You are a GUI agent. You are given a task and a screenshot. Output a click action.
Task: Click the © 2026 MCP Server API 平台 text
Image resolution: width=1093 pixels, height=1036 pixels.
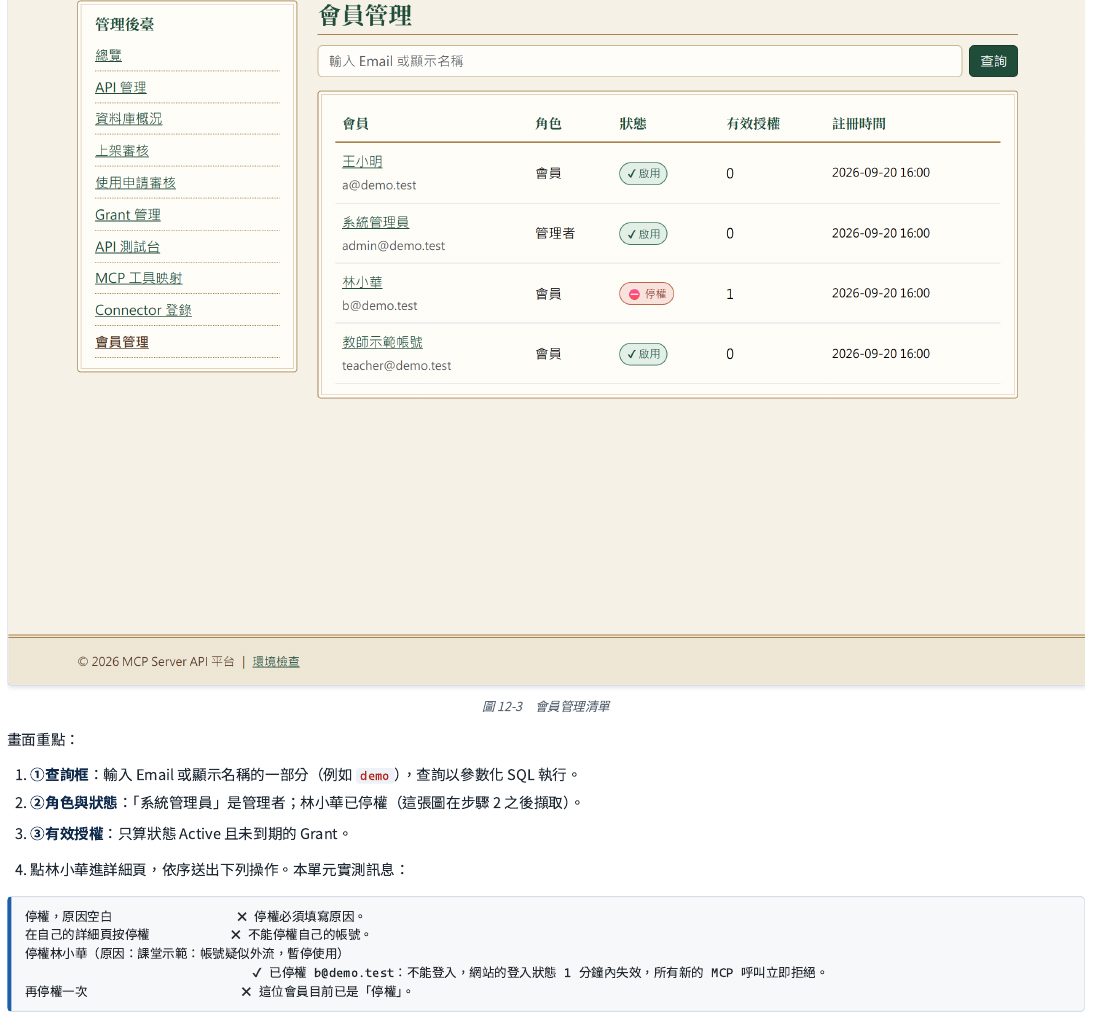coord(155,662)
